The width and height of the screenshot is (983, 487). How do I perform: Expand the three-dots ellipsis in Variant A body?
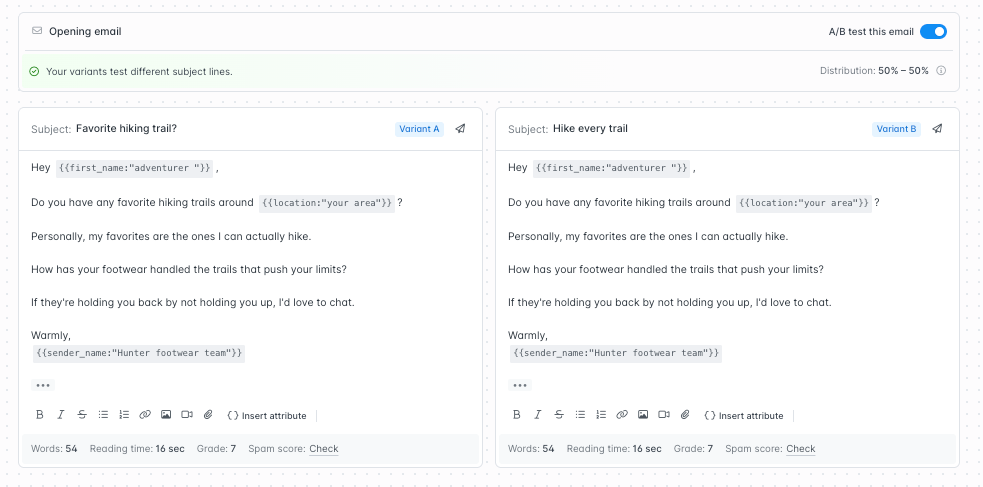[x=42, y=385]
